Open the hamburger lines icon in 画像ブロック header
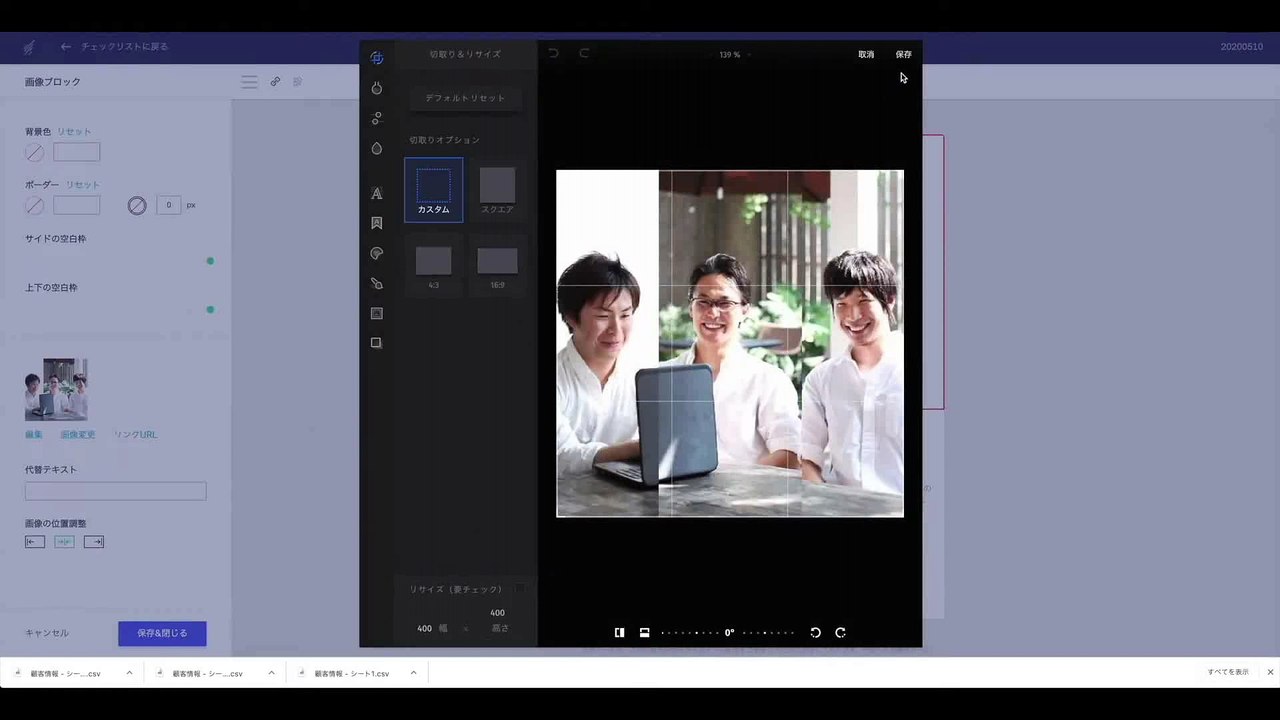Viewport: 1280px width, 720px height. pos(249,82)
